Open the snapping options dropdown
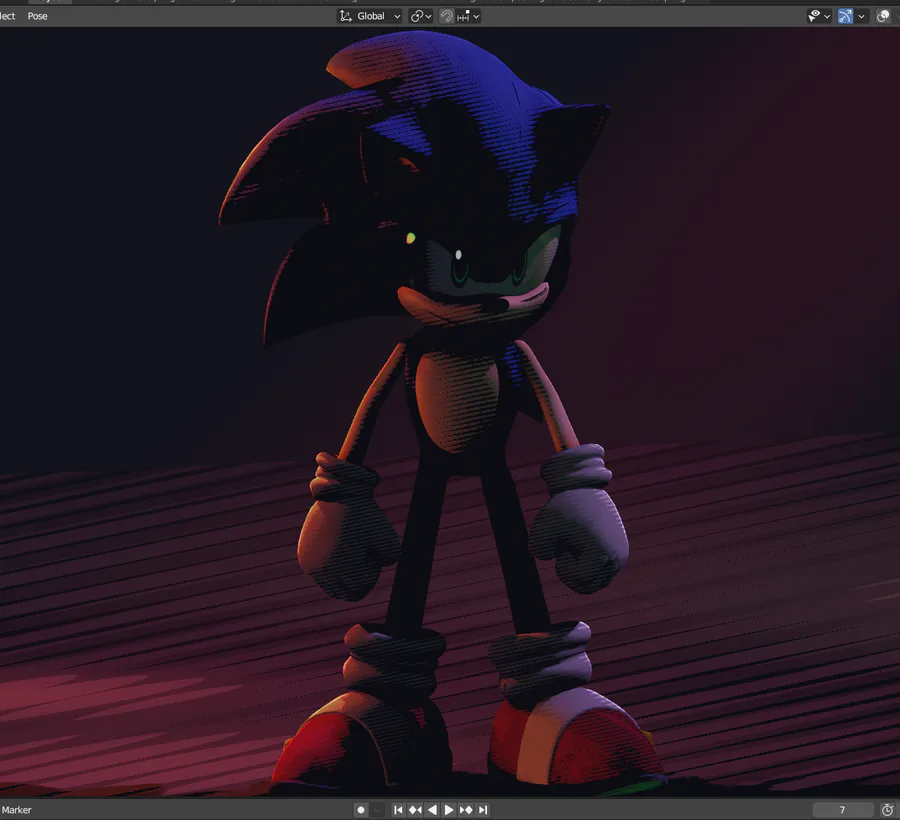900x820 pixels. pyautogui.click(x=468, y=16)
